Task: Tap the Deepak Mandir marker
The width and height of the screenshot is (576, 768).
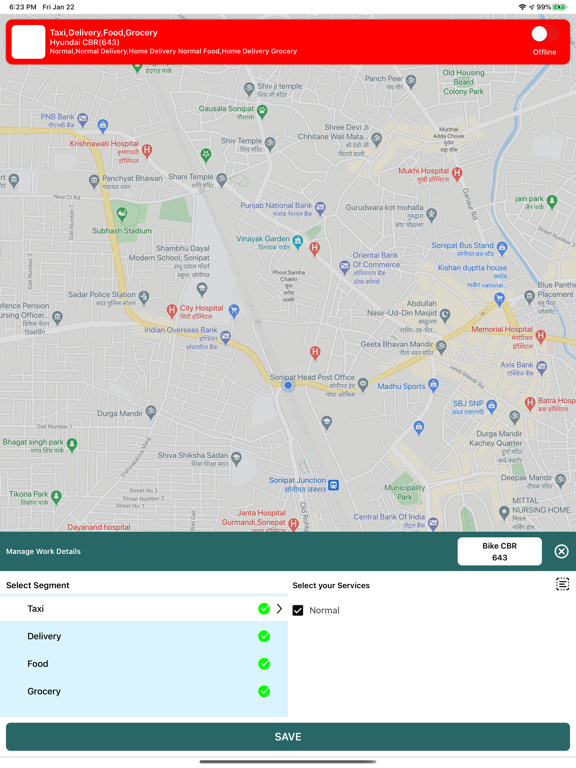Action: [x=560, y=480]
